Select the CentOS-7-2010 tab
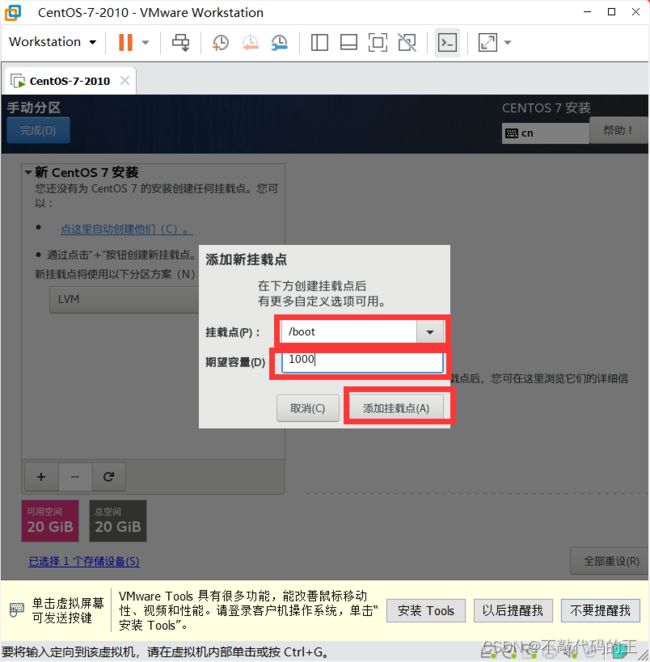The image size is (650, 662). 69,81
